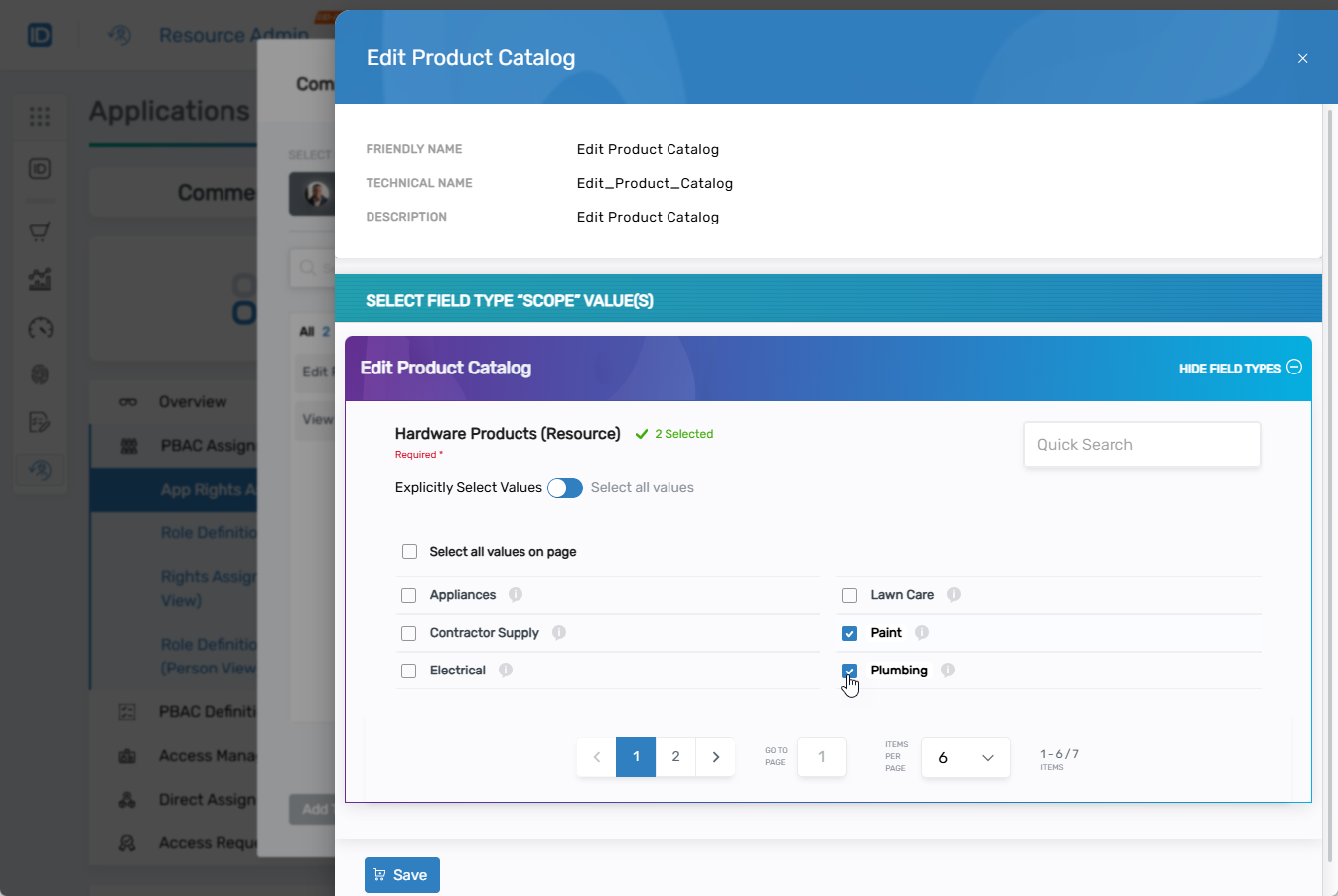Go to page 2 of values
The width and height of the screenshot is (1338, 896).
point(675,757)
